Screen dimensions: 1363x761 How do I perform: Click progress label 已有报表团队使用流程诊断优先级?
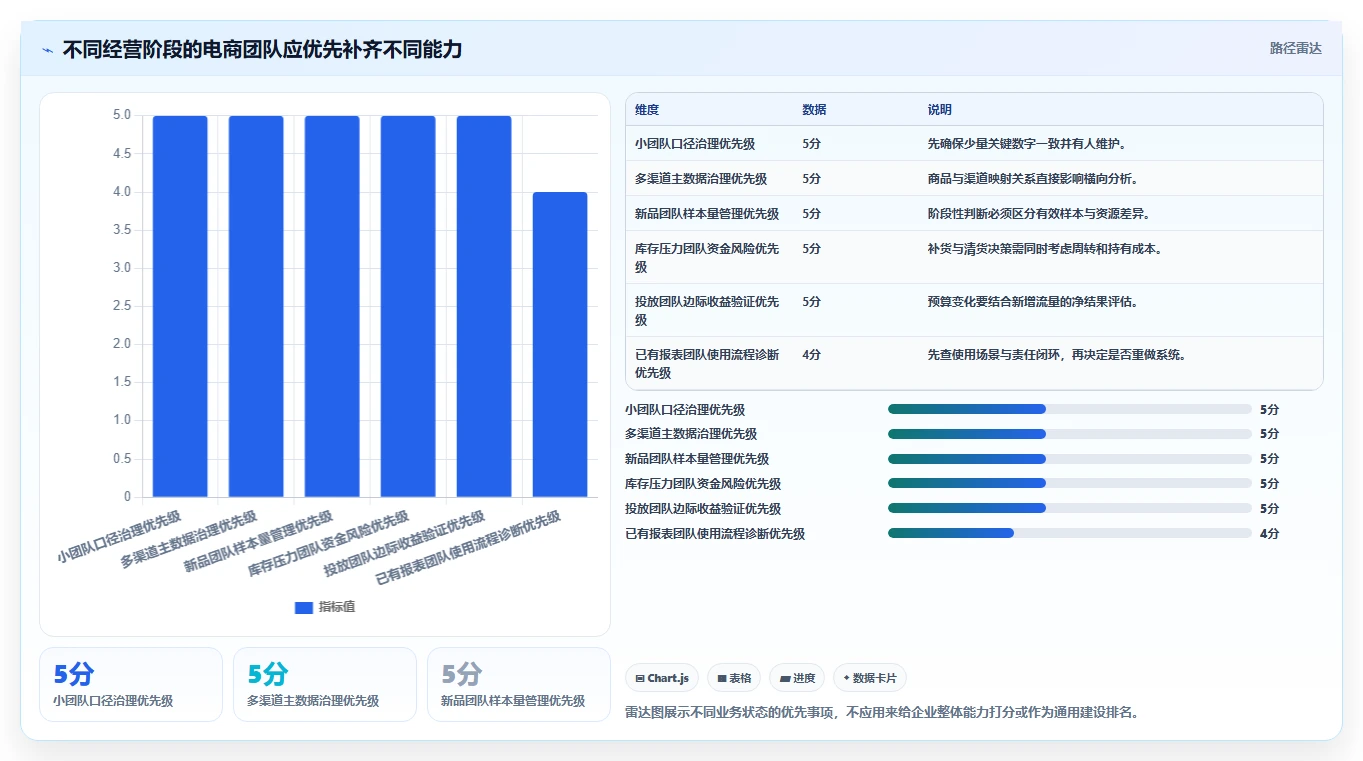(715, 534)
